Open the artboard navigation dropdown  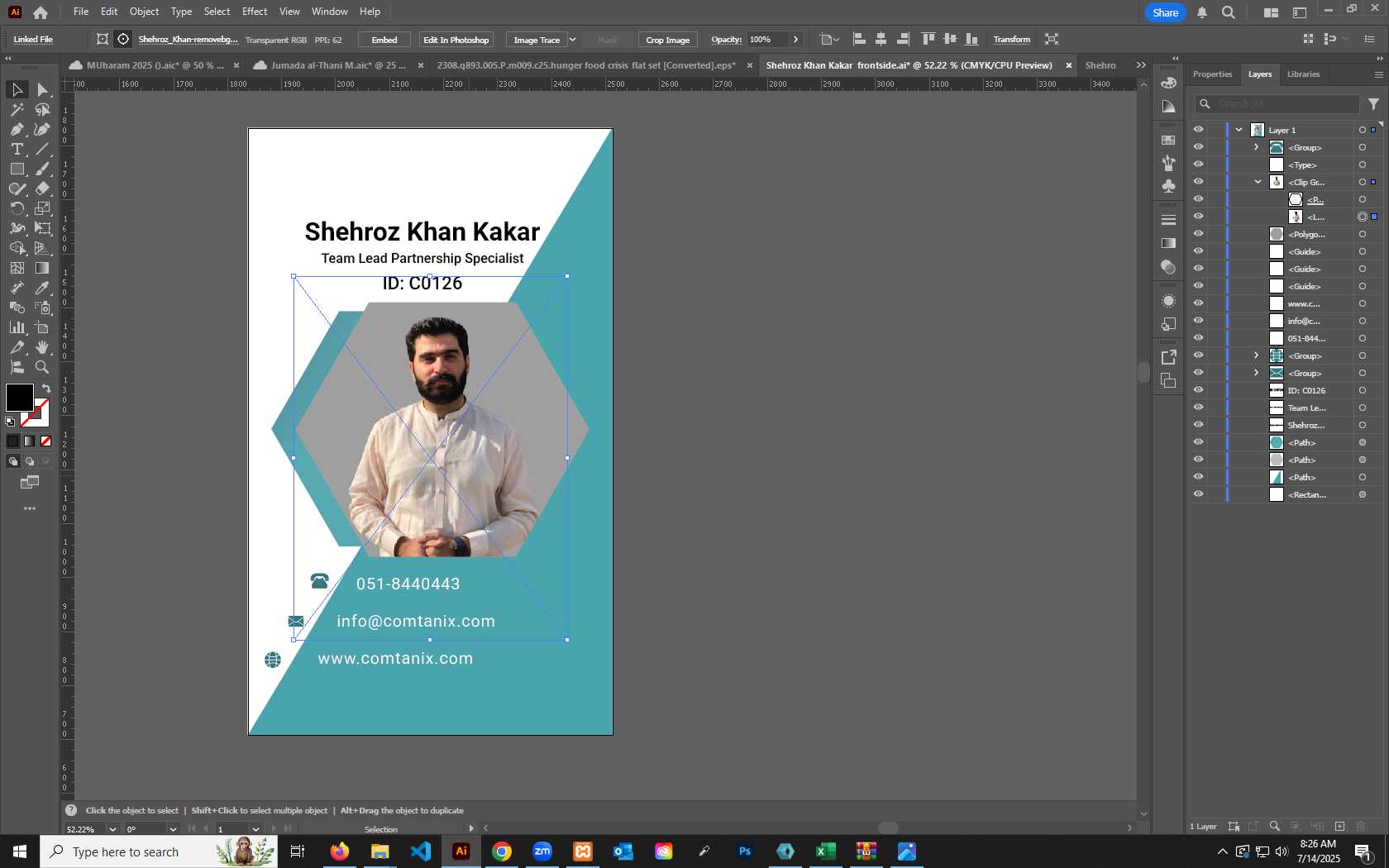click(x=255, y=829)
